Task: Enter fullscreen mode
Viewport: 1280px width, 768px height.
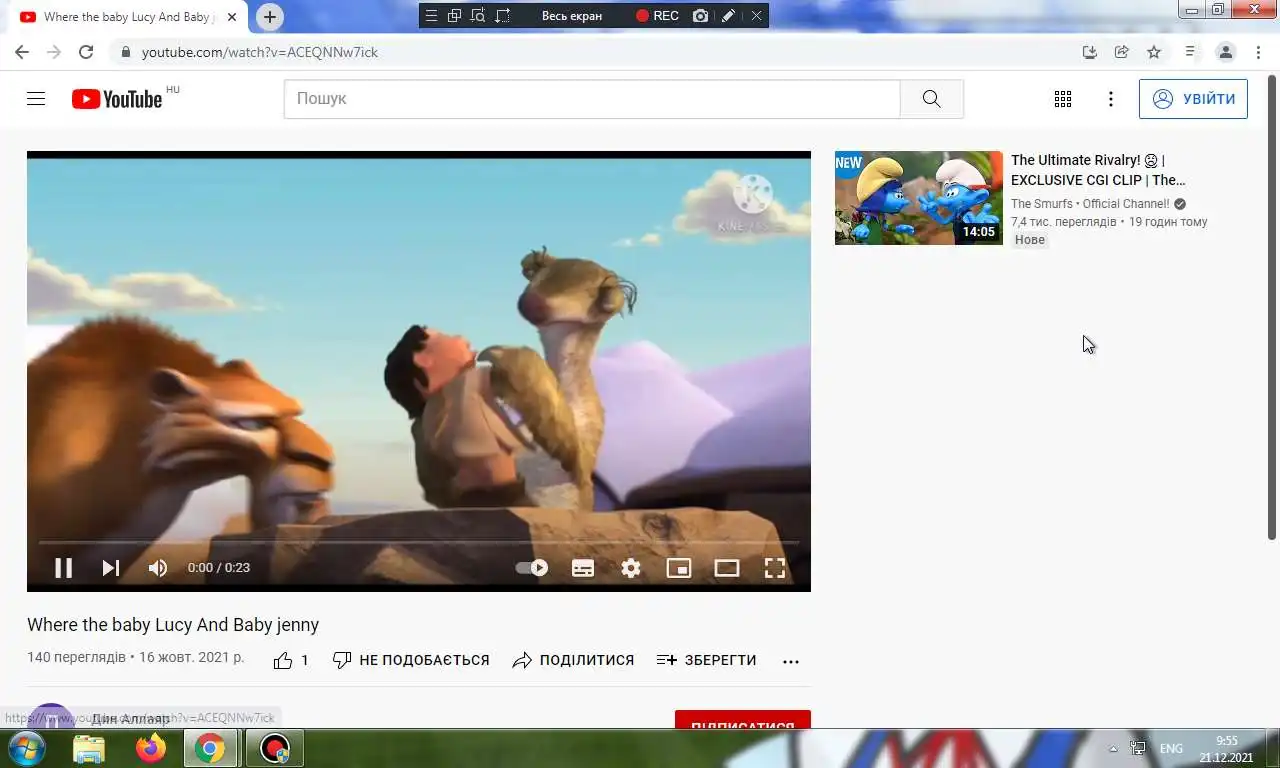Action: point(775,568)
